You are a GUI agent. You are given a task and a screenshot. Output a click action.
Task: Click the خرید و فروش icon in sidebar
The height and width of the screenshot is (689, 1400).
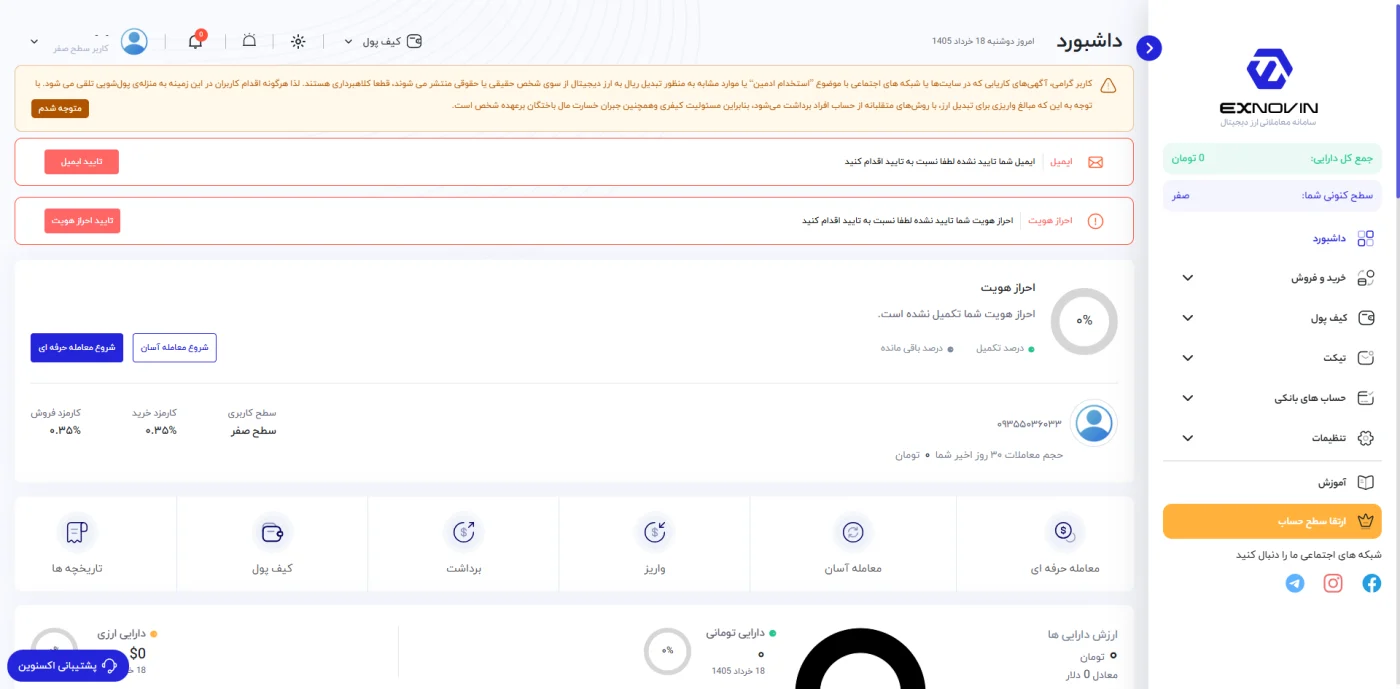point(1365,278)
